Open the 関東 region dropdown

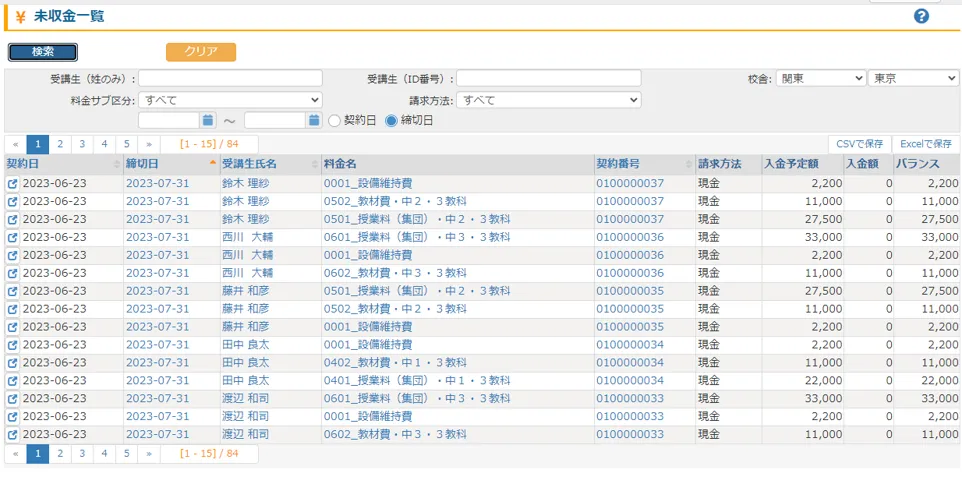[x=820, y=79]
